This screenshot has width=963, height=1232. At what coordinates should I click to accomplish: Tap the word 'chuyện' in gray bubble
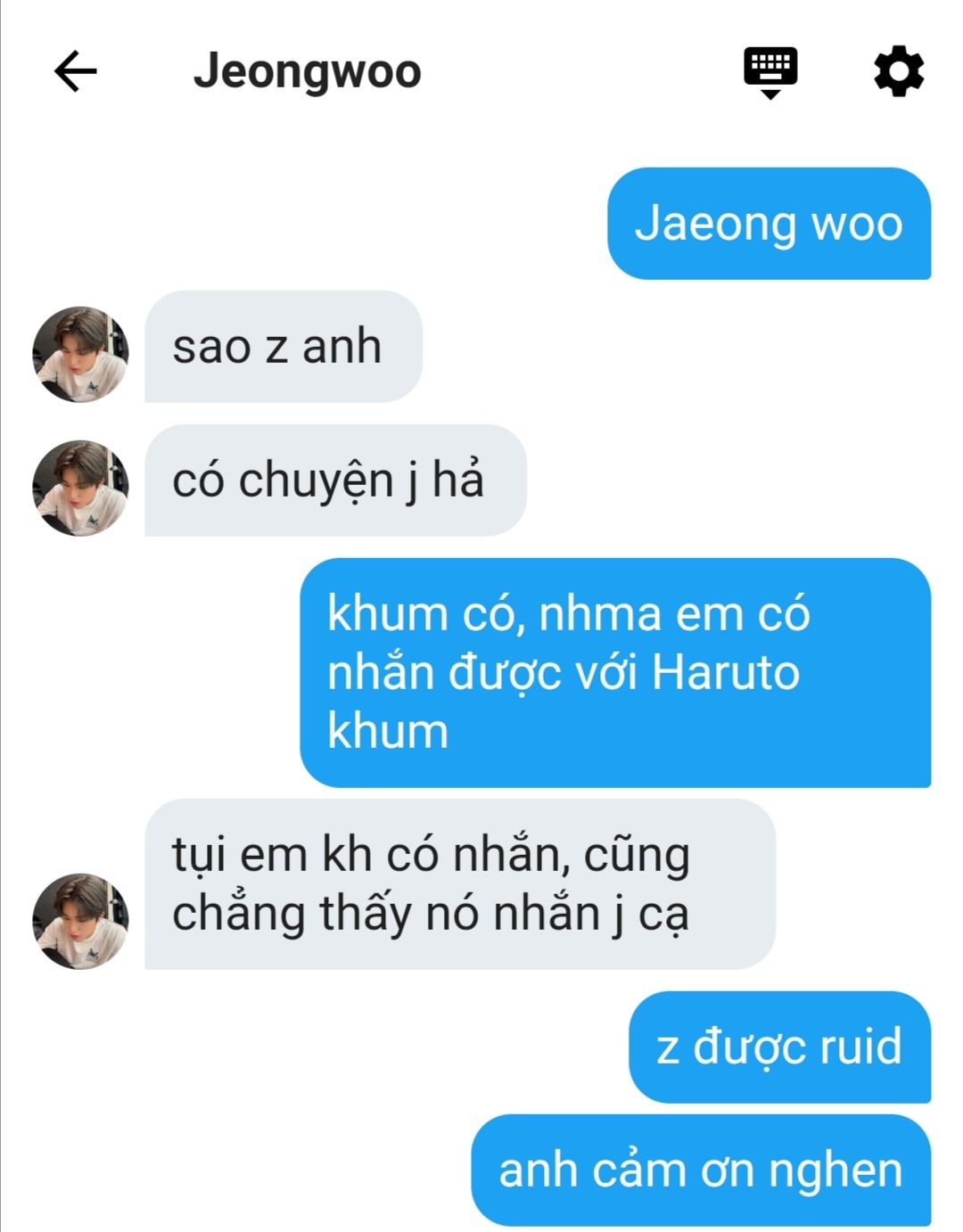click(x=316, y=482)
